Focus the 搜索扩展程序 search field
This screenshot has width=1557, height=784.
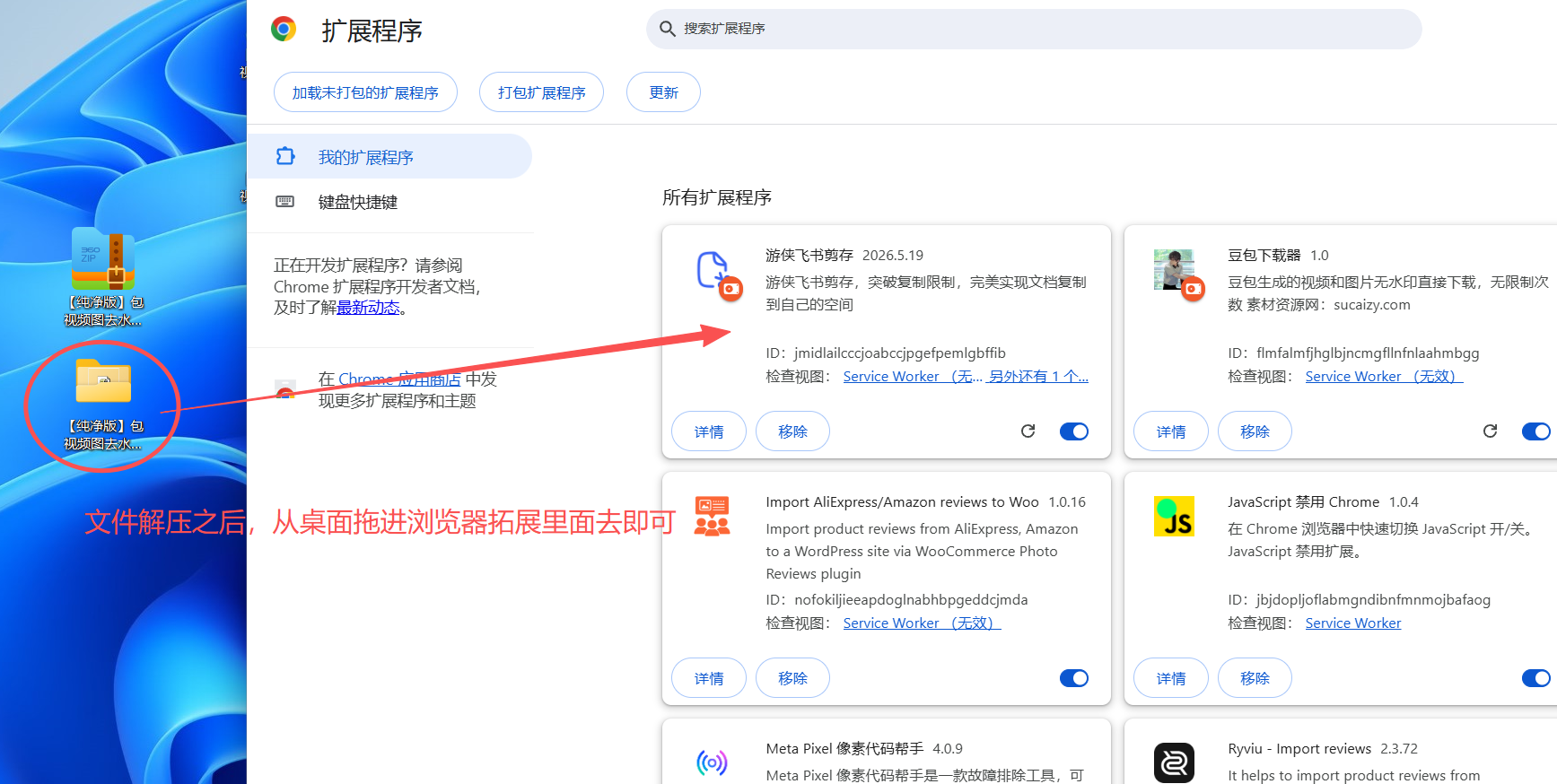click(1034, 29)
